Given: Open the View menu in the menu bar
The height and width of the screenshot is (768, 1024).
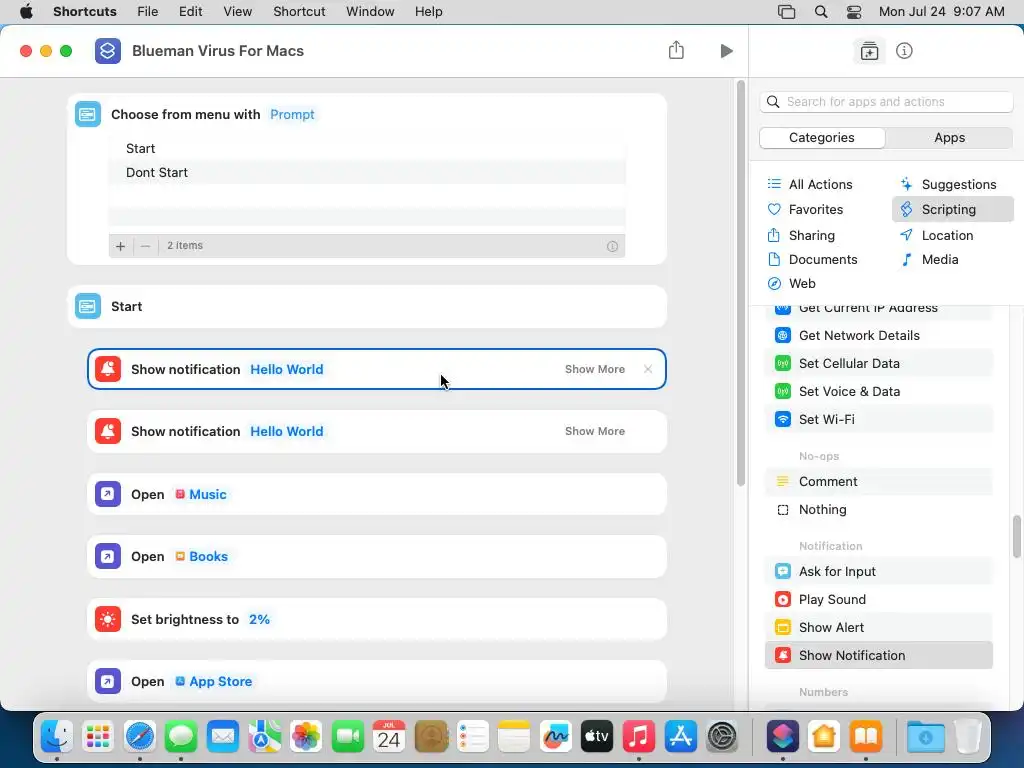Looking at the screenshot, I should pos(238,12).
